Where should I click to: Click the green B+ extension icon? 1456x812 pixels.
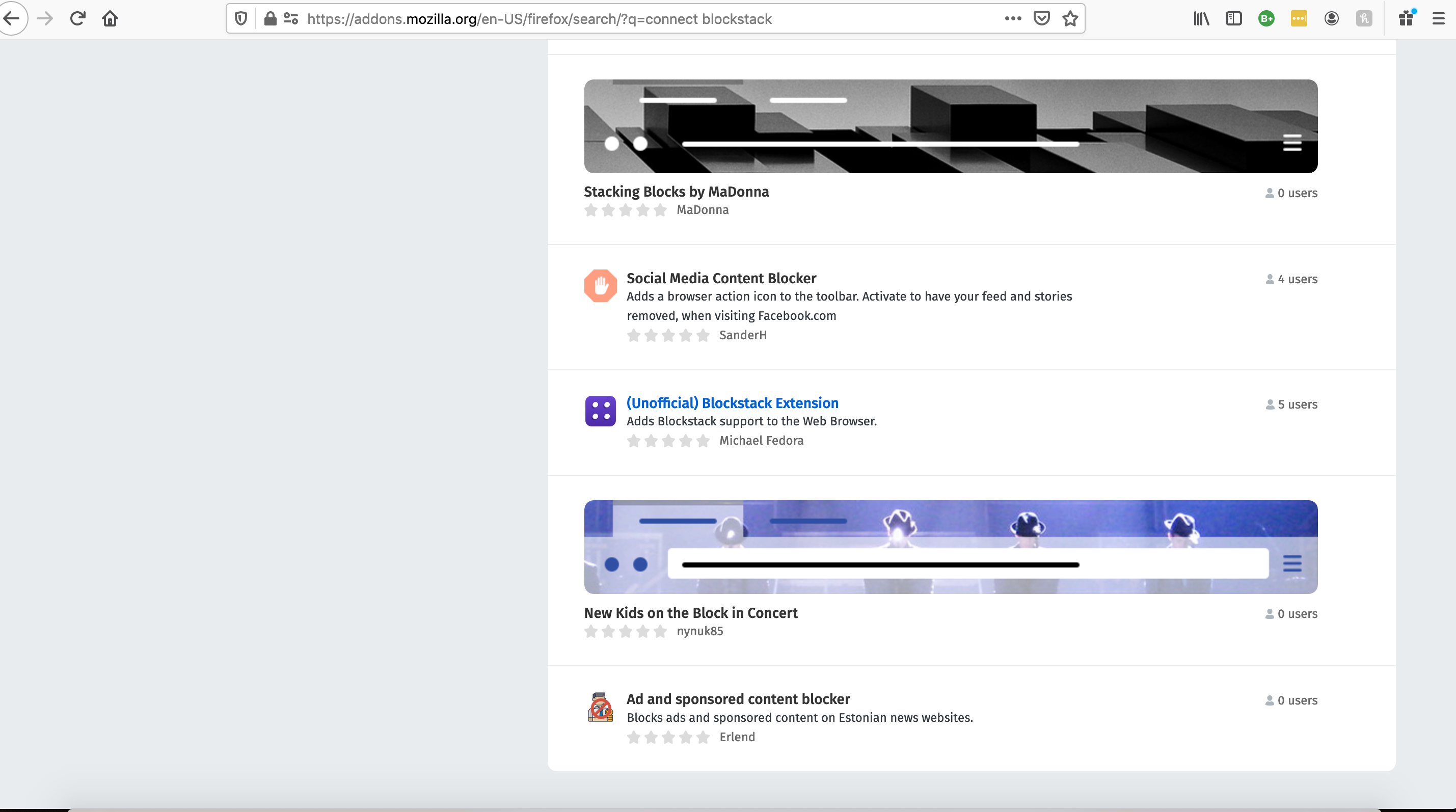tap(1266, 19)
